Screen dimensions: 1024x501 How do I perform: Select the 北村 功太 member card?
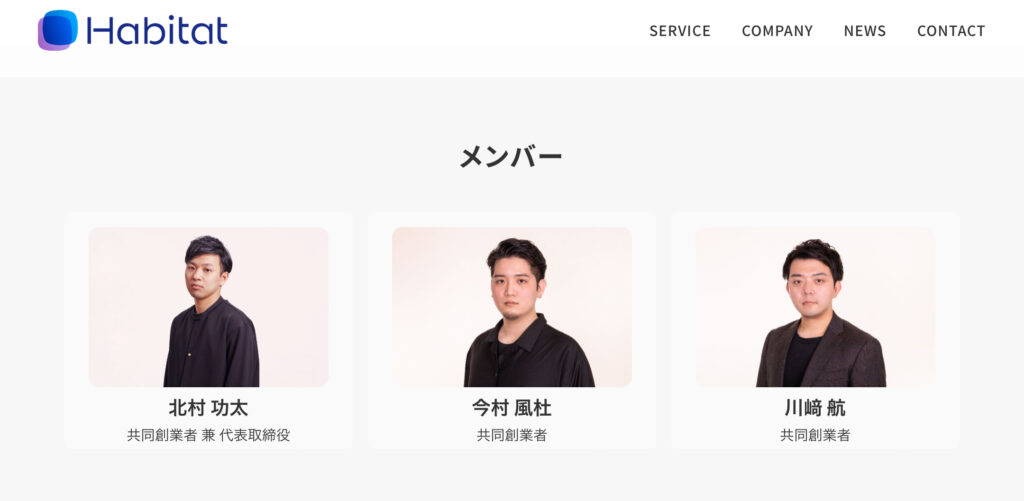(208, 330)
